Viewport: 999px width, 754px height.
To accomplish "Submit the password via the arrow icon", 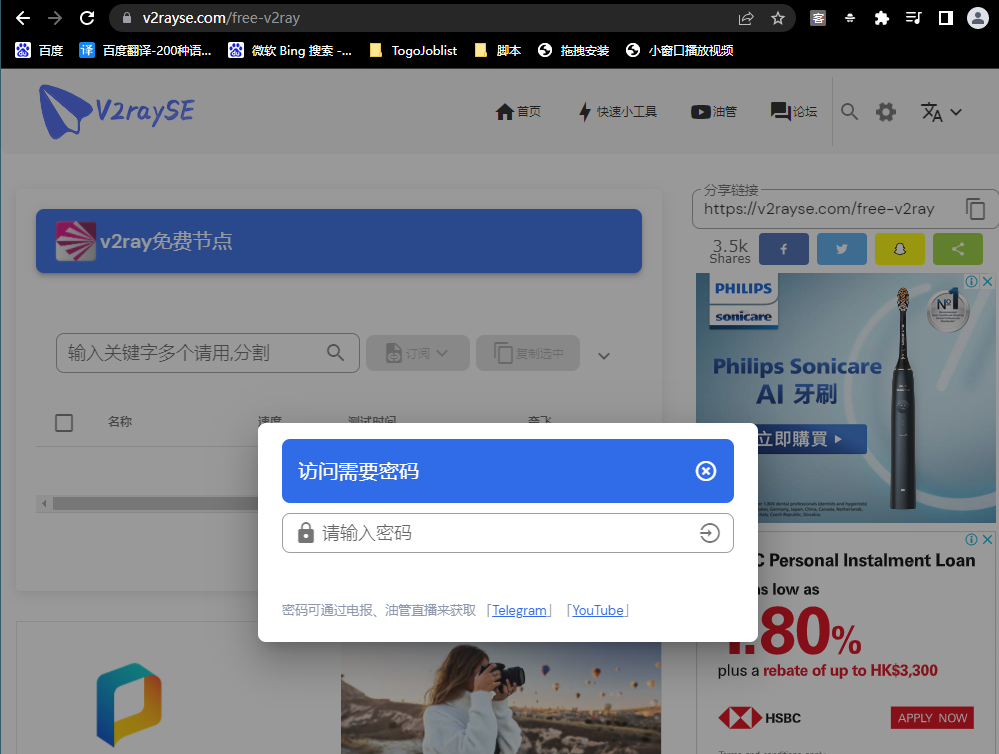I will tap(710, 533).
